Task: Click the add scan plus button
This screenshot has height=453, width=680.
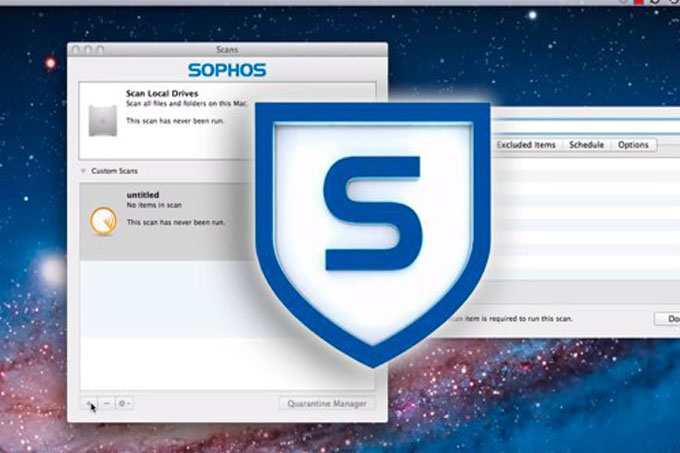Action: (x=89, y=404)
